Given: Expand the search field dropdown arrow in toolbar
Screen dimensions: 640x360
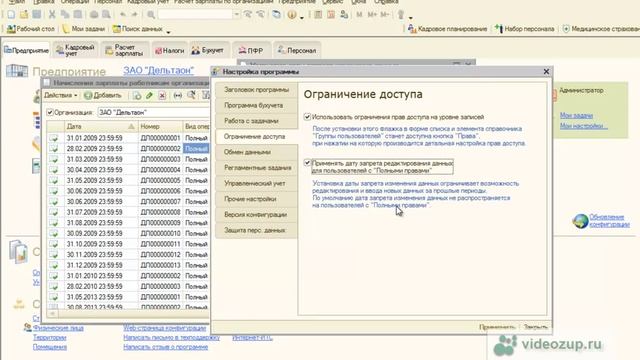Looking at the screenshot, I should pyautogui.click(x=236, y=15).
